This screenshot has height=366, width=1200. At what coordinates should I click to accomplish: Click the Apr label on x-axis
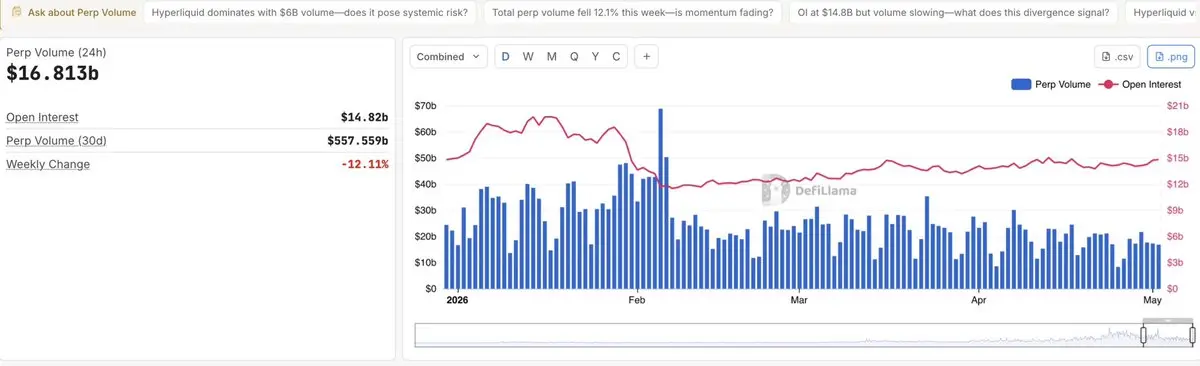pos(978,299)
